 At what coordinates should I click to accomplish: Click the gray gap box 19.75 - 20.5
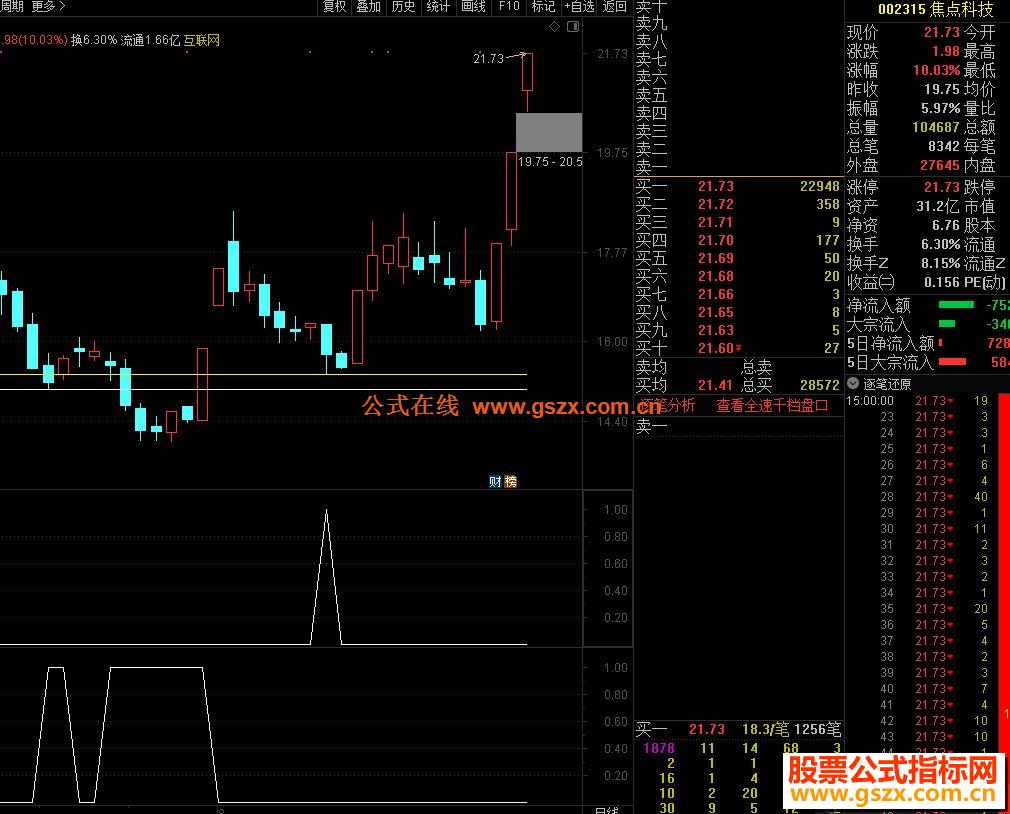click(549, 133)
